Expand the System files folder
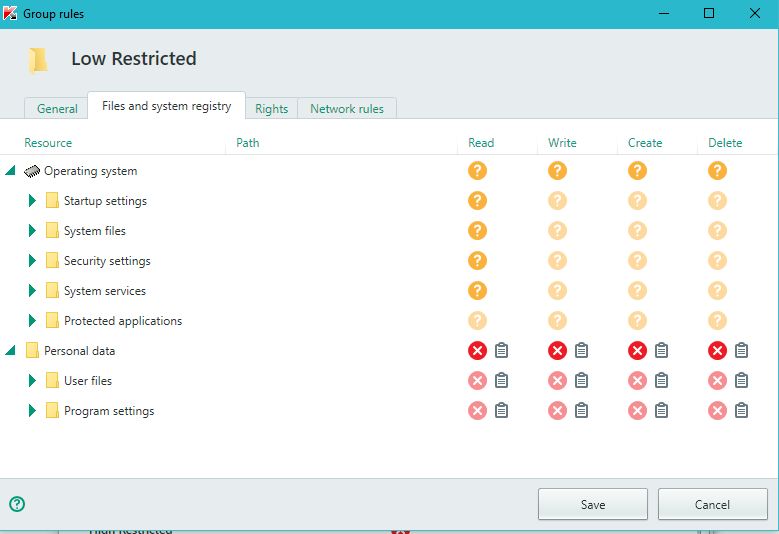Viewport: 779px width, 534px height. (32, 230)
